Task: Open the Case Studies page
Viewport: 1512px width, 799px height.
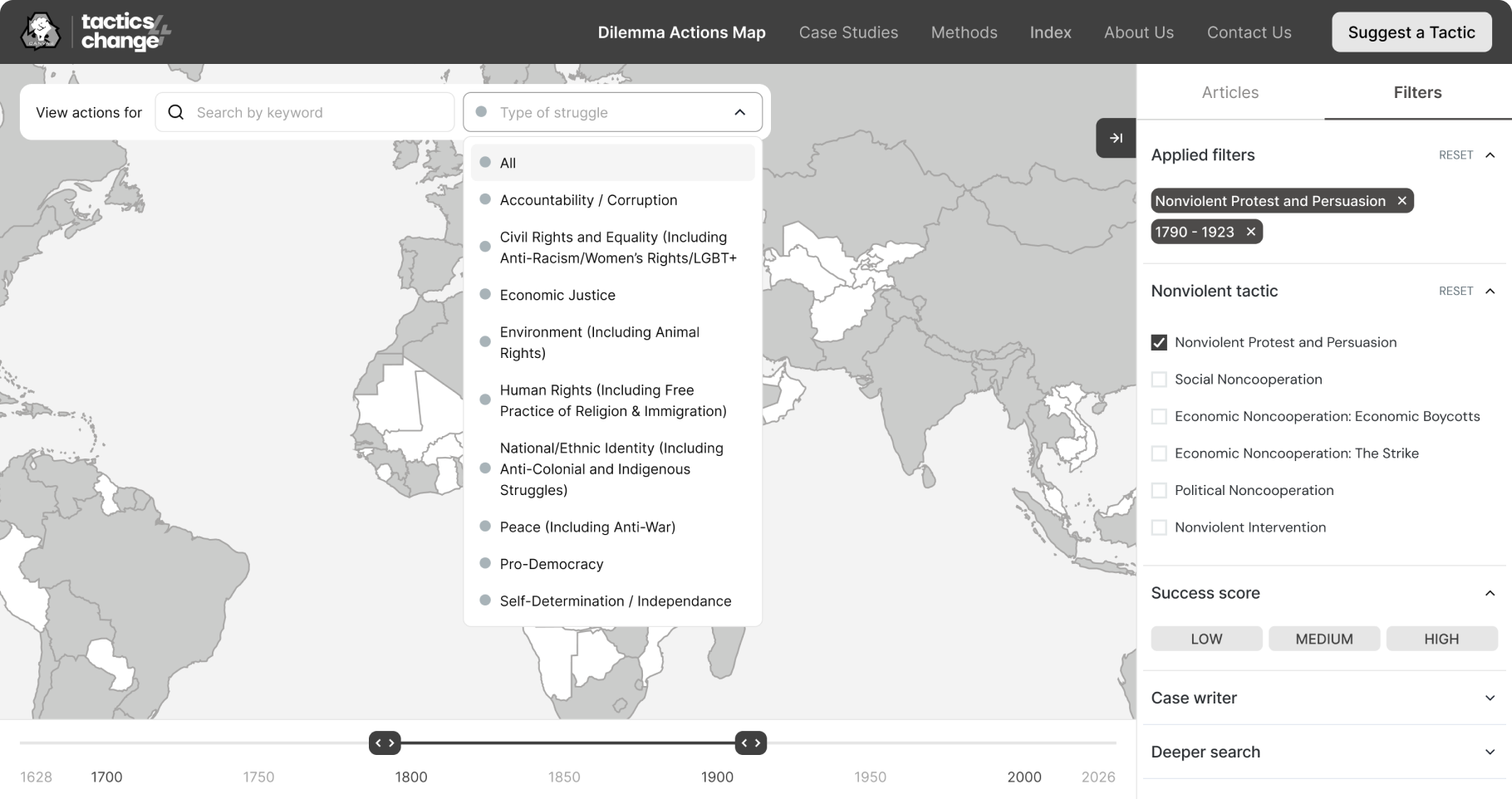Action: click(x=848, y=32)
